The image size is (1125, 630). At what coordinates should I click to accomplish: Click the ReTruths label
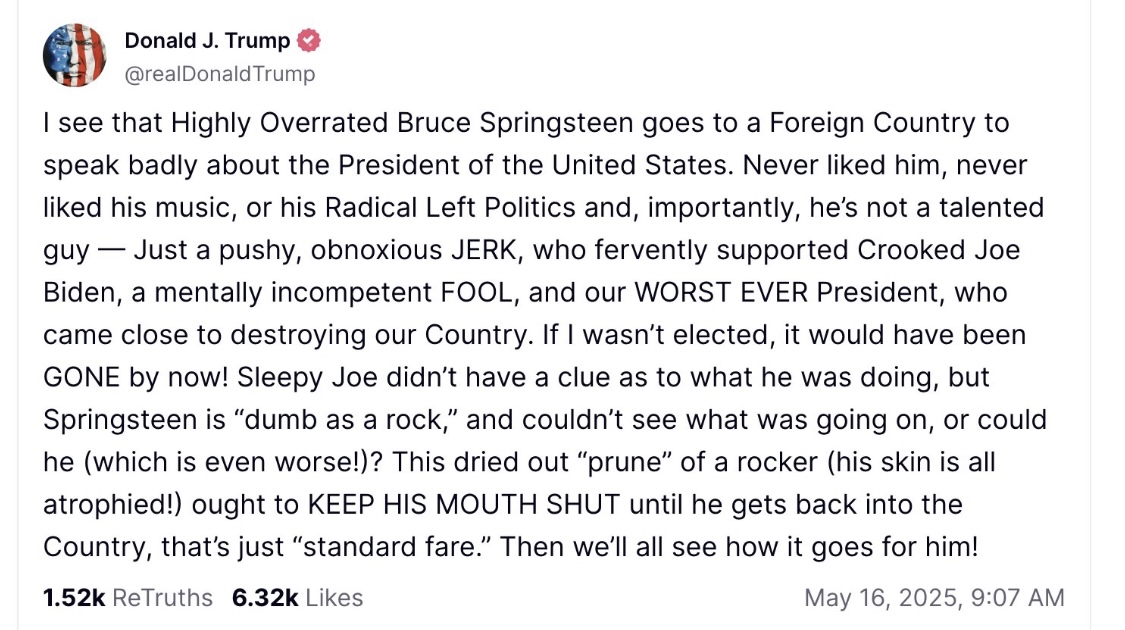[162, 598]
